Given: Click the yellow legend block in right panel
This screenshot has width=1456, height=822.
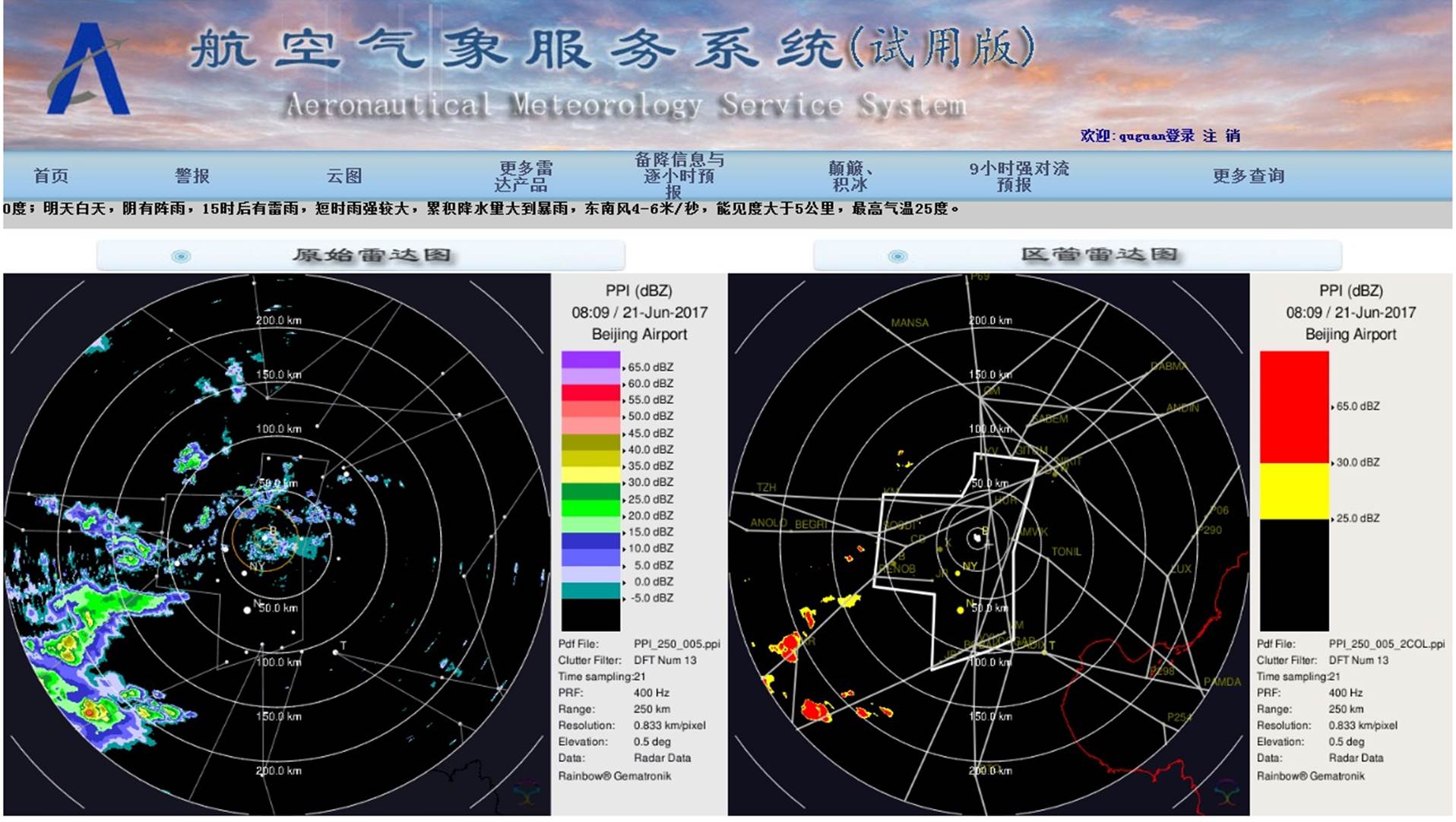Looking at the screenshot, I should [1294, 491].
